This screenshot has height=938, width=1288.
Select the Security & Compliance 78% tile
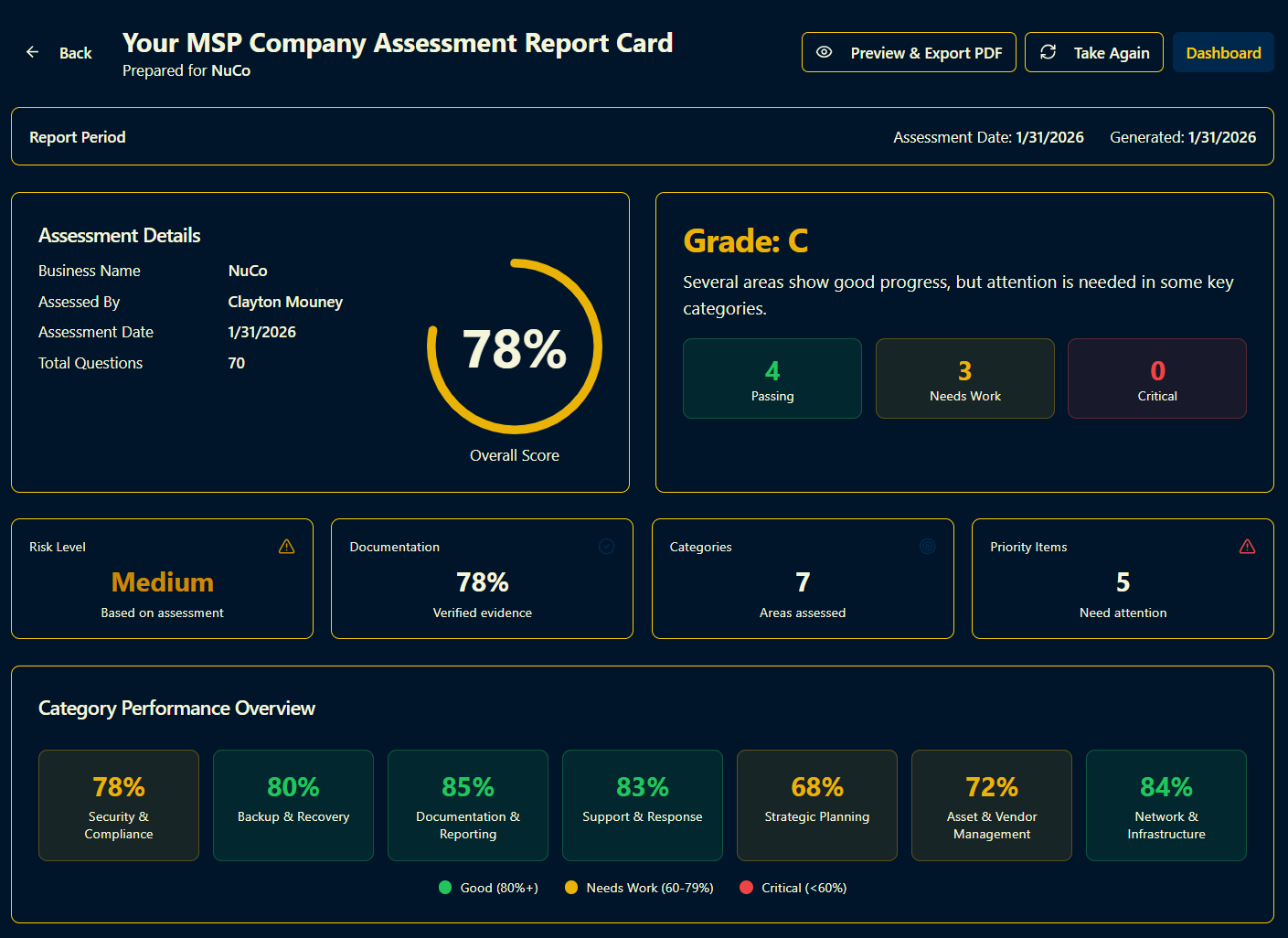[x=119, y=805]
